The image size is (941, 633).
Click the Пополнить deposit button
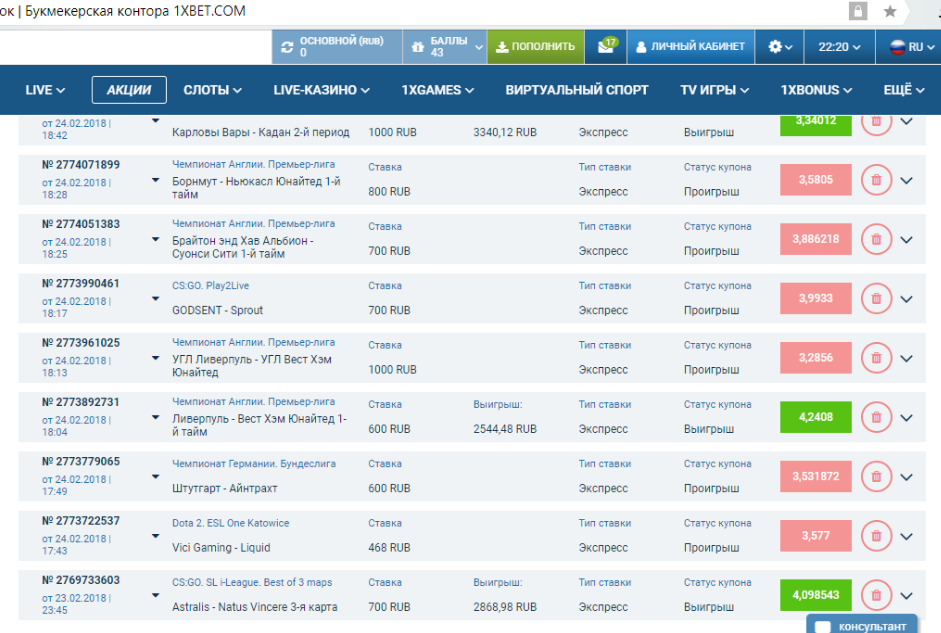pos(536,46)
